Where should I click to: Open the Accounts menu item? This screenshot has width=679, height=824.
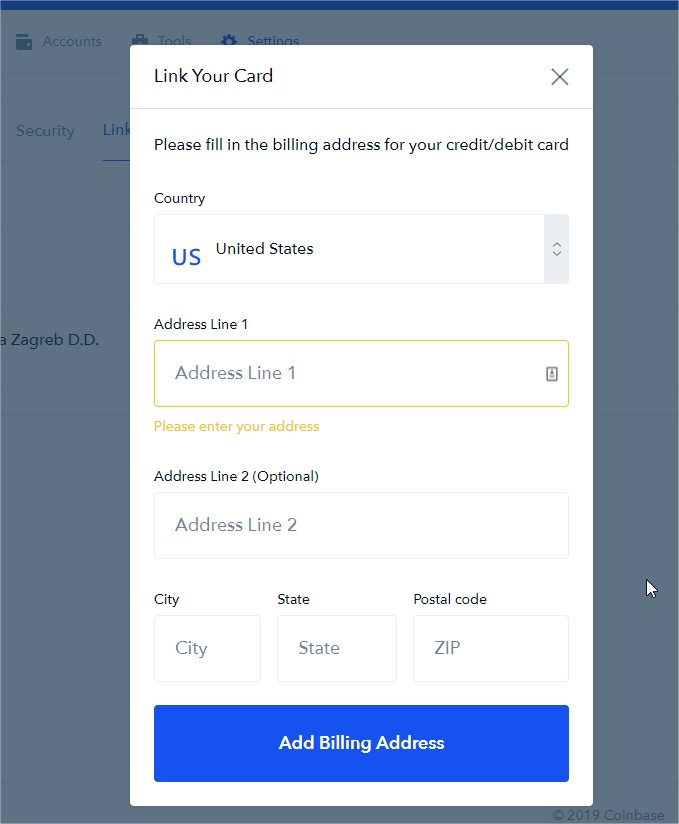58,41
